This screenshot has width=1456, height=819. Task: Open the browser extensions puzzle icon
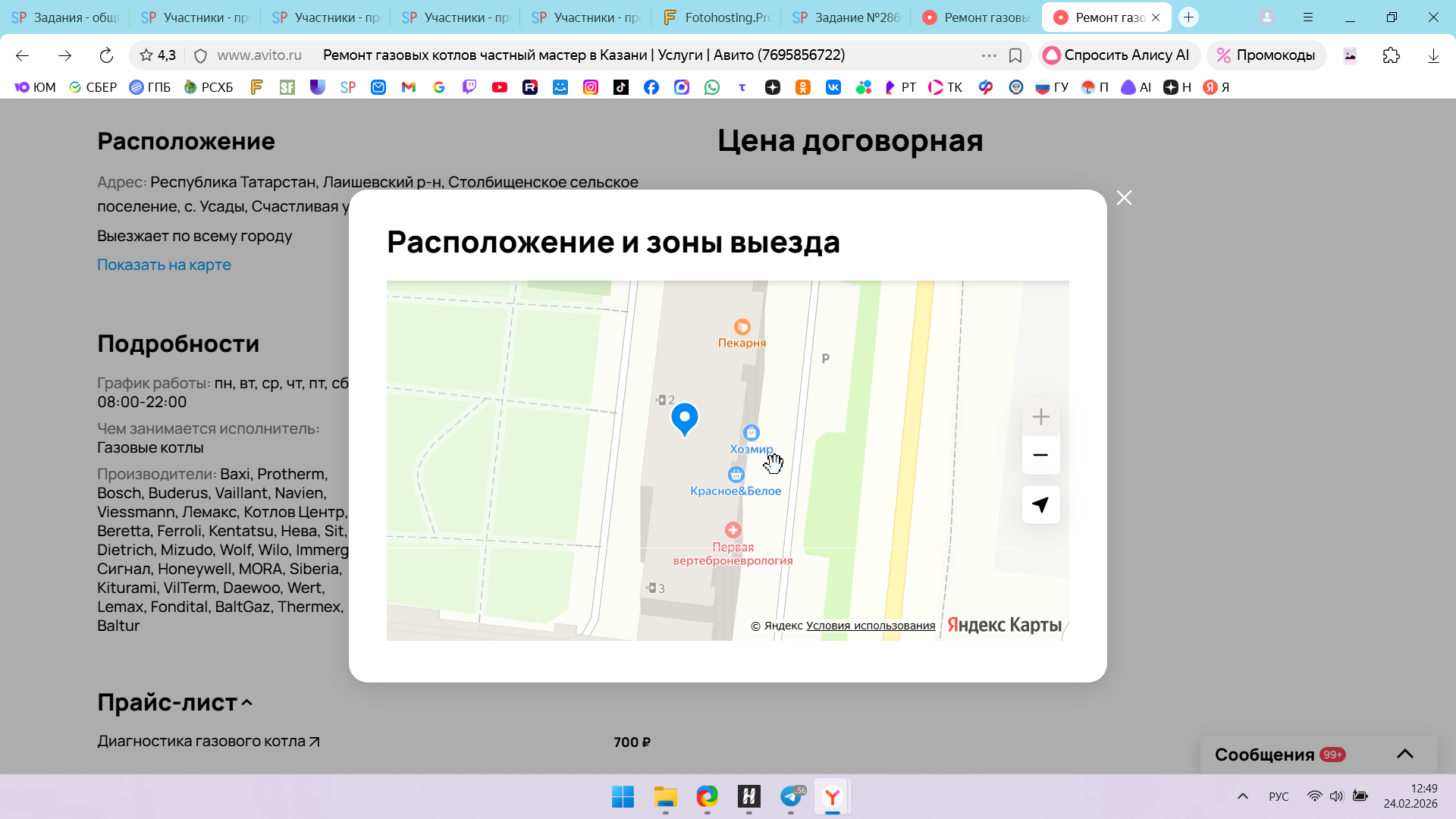tap(1391, 55)
